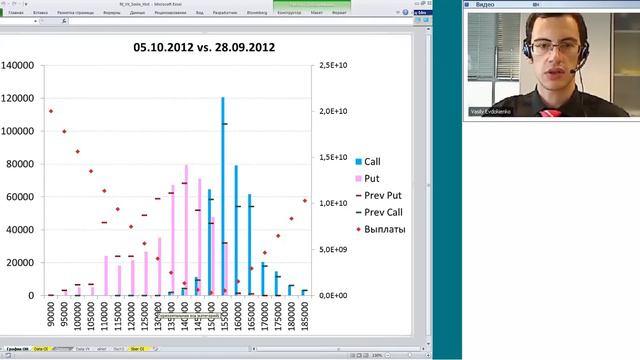The height and width of the screenshot is (360, 640).
Task: Click the insert new worksheet tab icon
Action: pos(156,349)
